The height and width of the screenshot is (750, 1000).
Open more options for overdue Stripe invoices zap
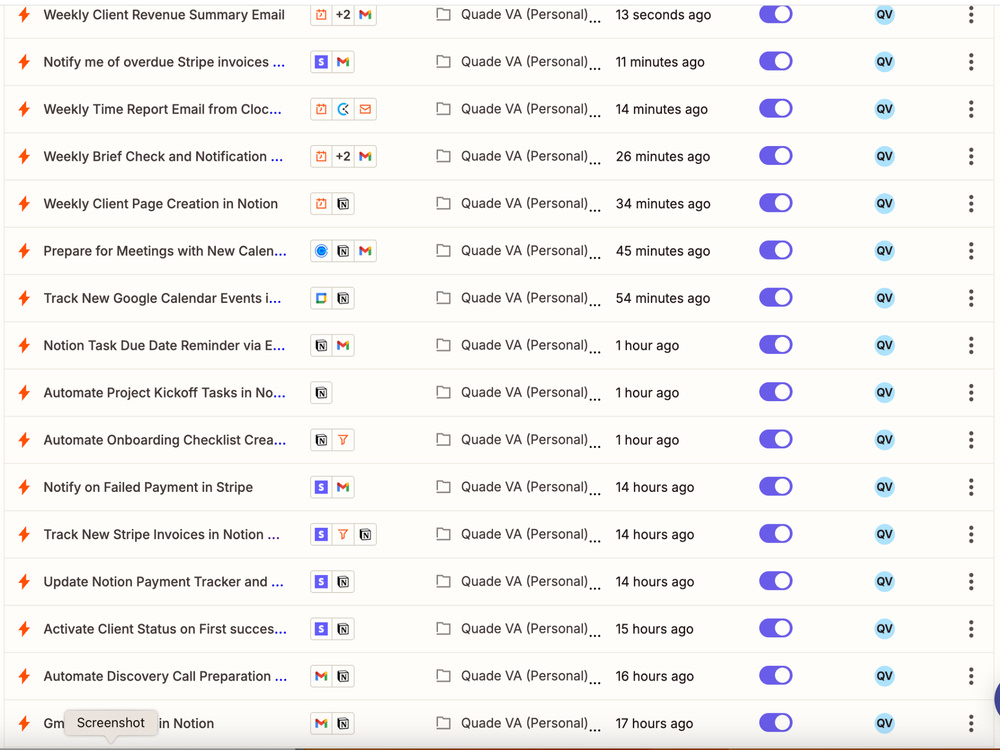pos(971,62)
